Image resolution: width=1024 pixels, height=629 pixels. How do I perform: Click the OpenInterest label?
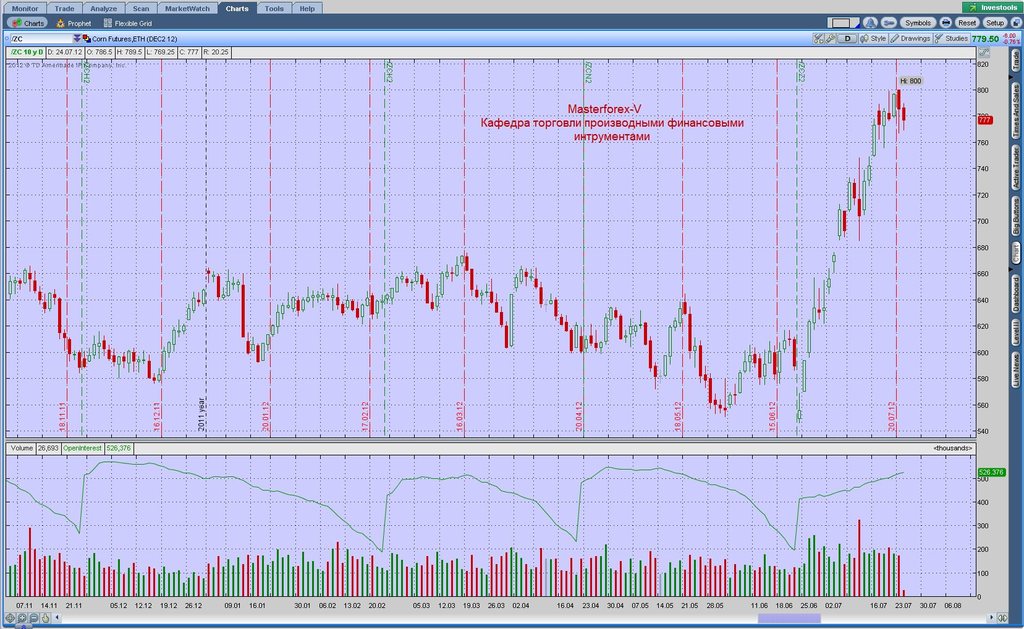point(82,448)
